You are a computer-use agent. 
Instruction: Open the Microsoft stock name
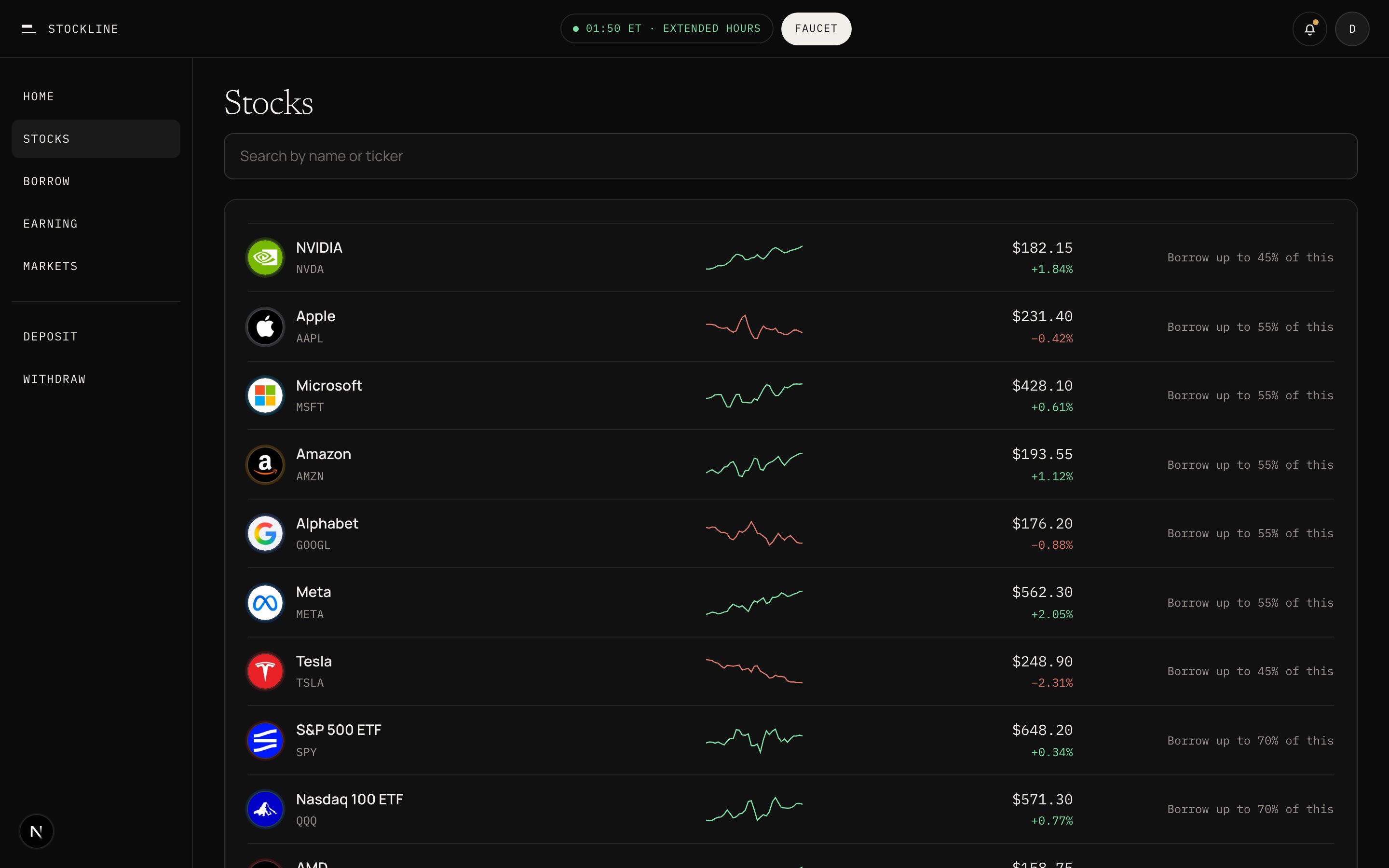click(329, 385)
